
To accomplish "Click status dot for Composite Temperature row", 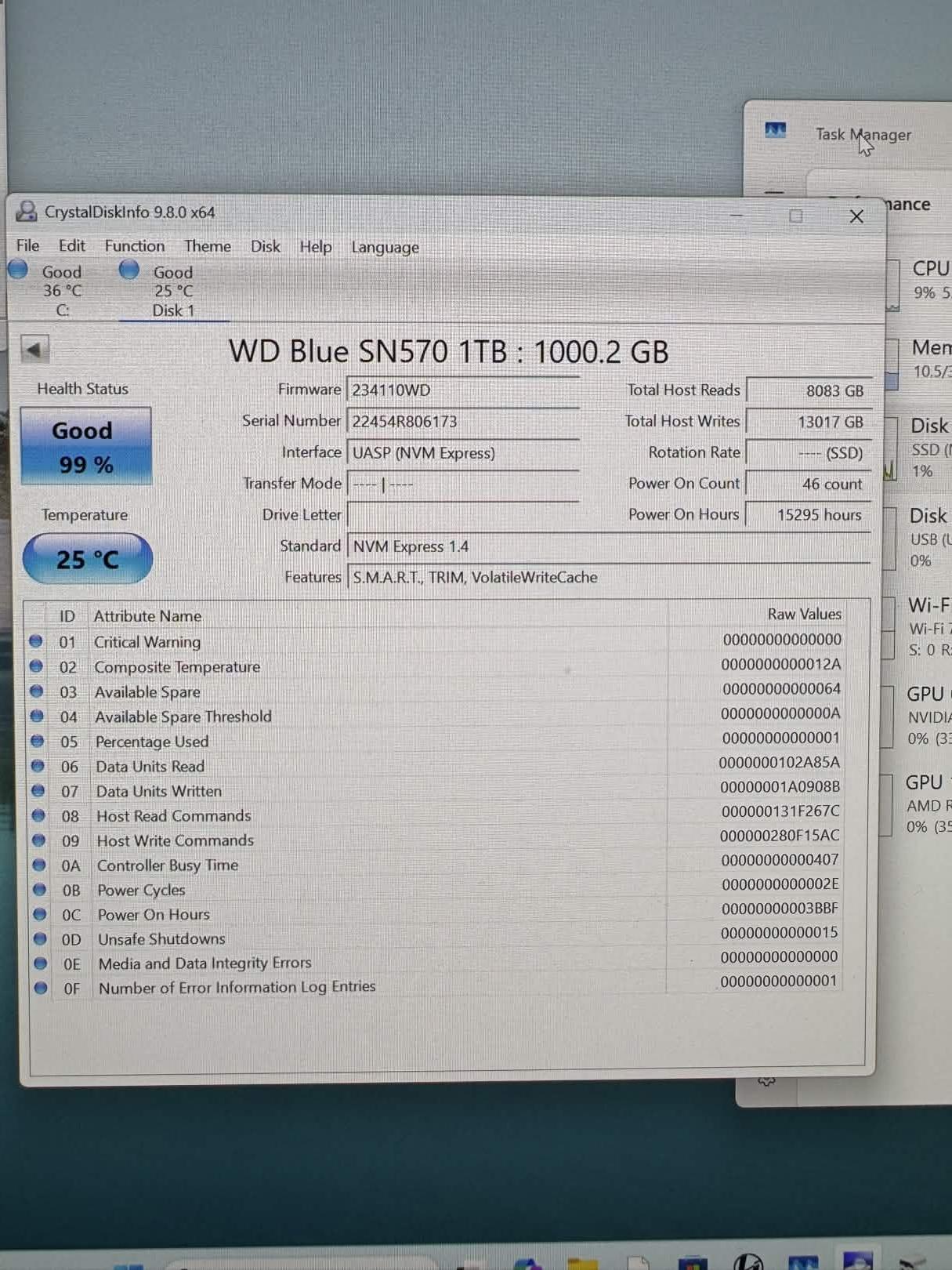I will point(36,666).
